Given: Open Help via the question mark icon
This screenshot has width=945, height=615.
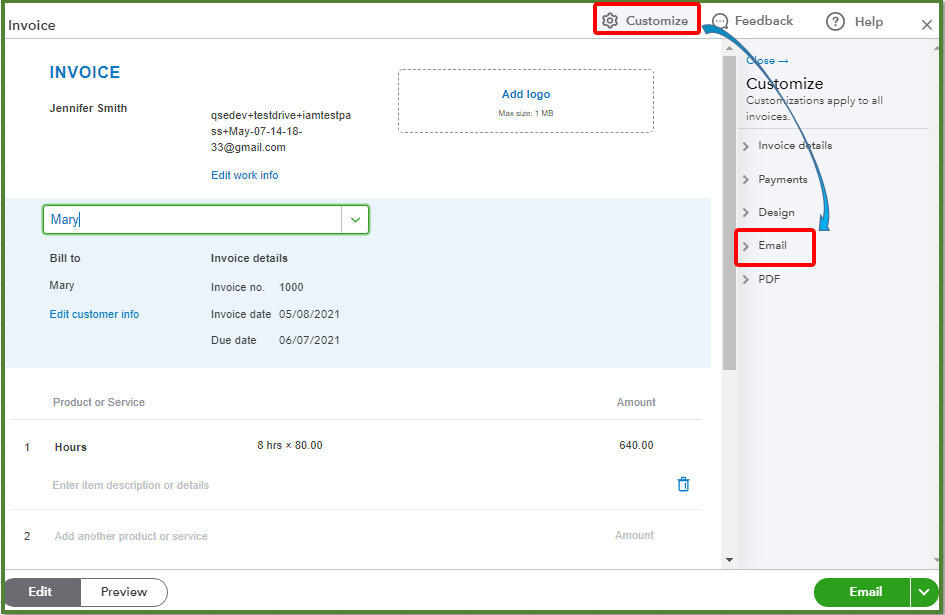Looking at the screenshot, I should click(x=833, y=21).
